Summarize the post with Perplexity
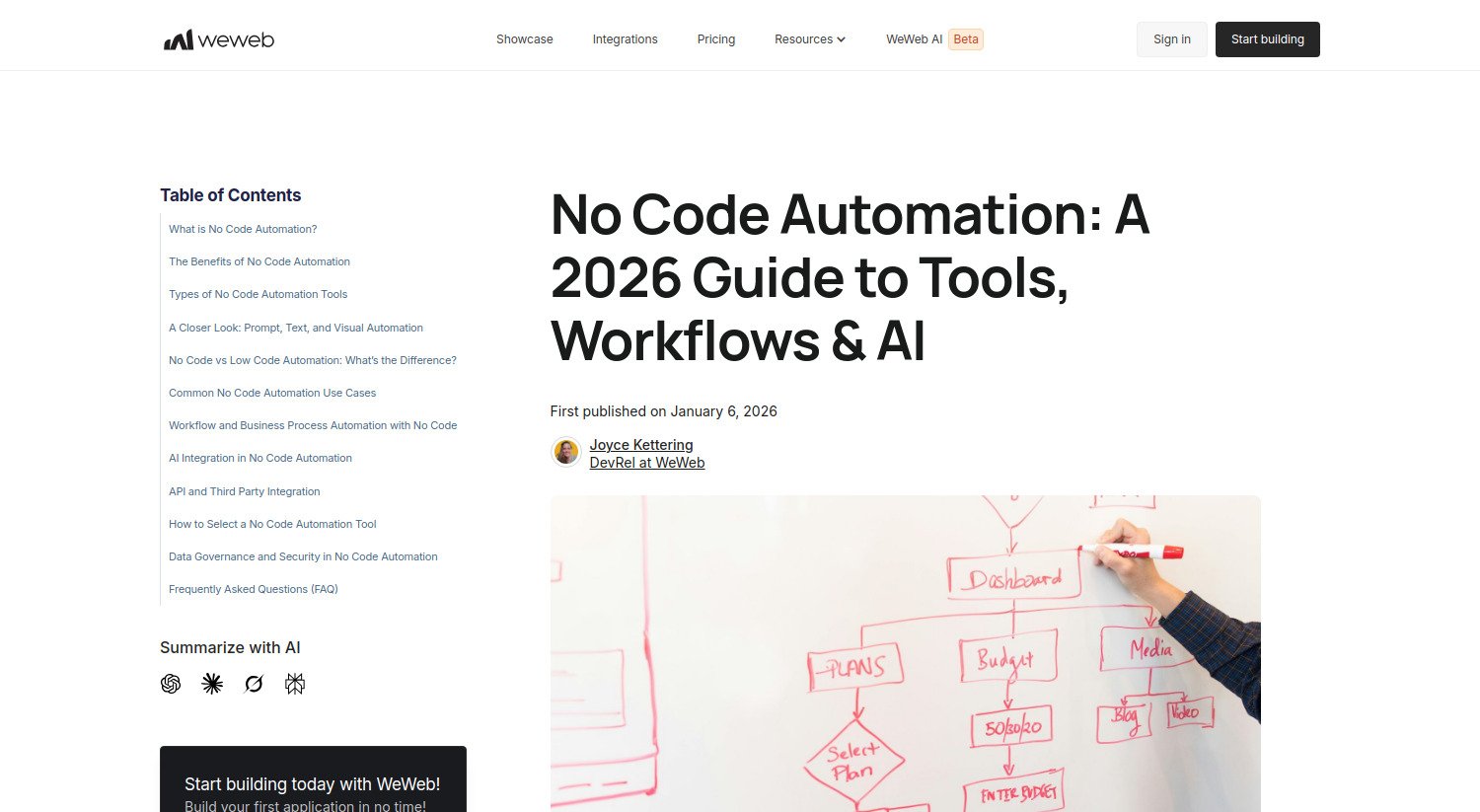The height and width of the screenshot is (812, 1480). [x=294, y=683]
